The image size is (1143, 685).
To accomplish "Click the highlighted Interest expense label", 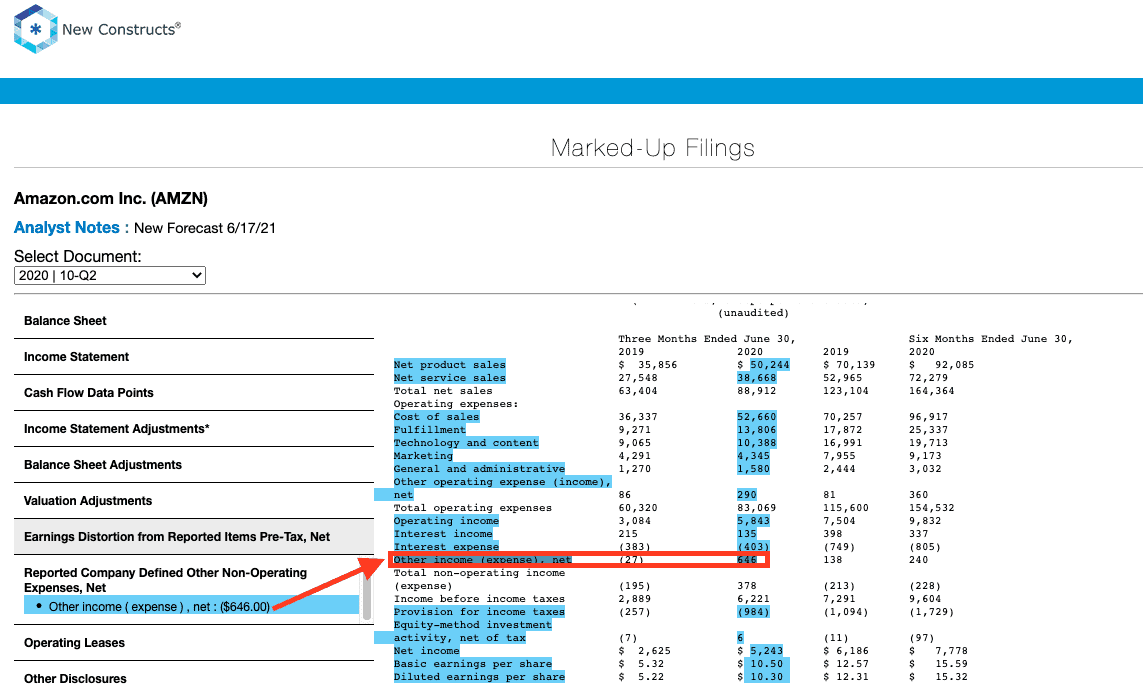I will [446, 547].
